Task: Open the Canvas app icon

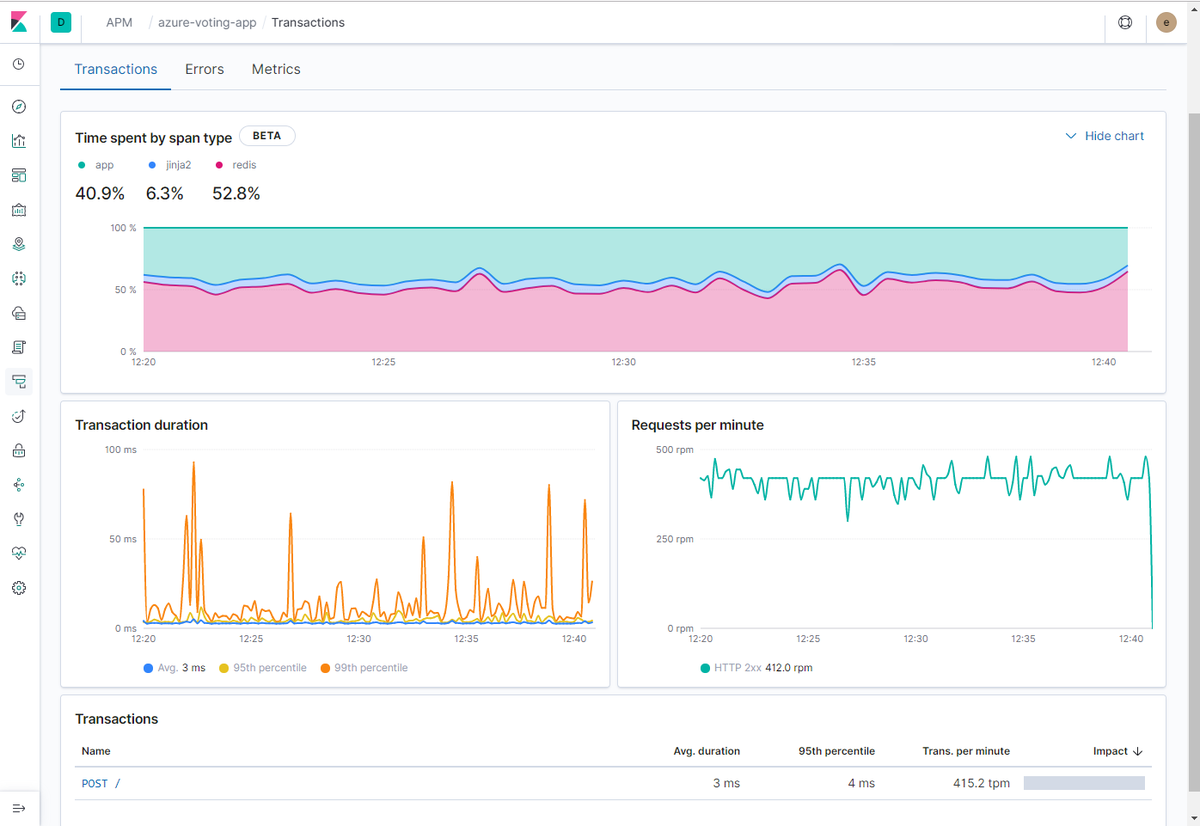Action: (x=19, y=210)
